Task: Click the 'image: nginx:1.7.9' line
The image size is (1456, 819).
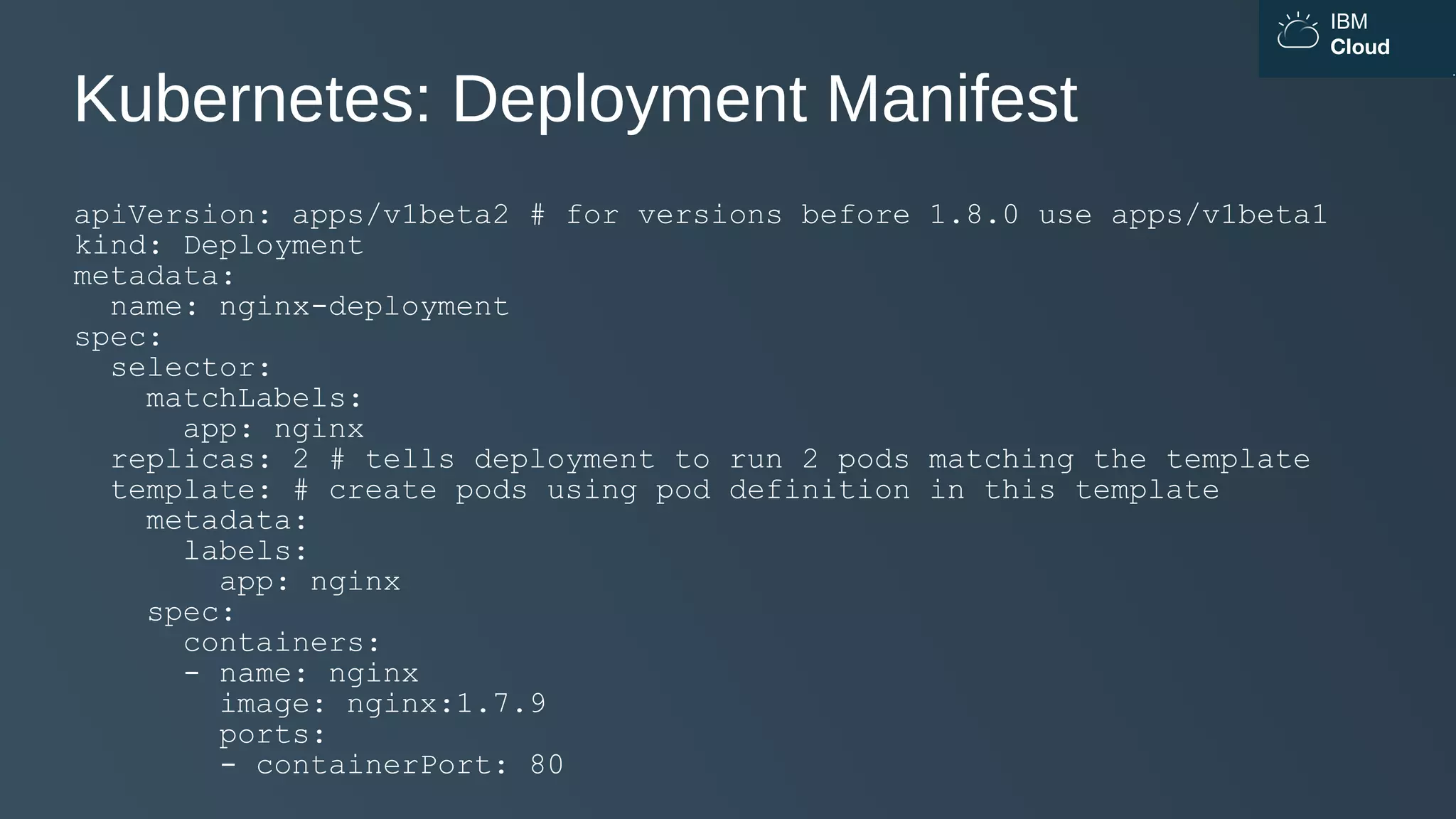Action: point(382,704)
